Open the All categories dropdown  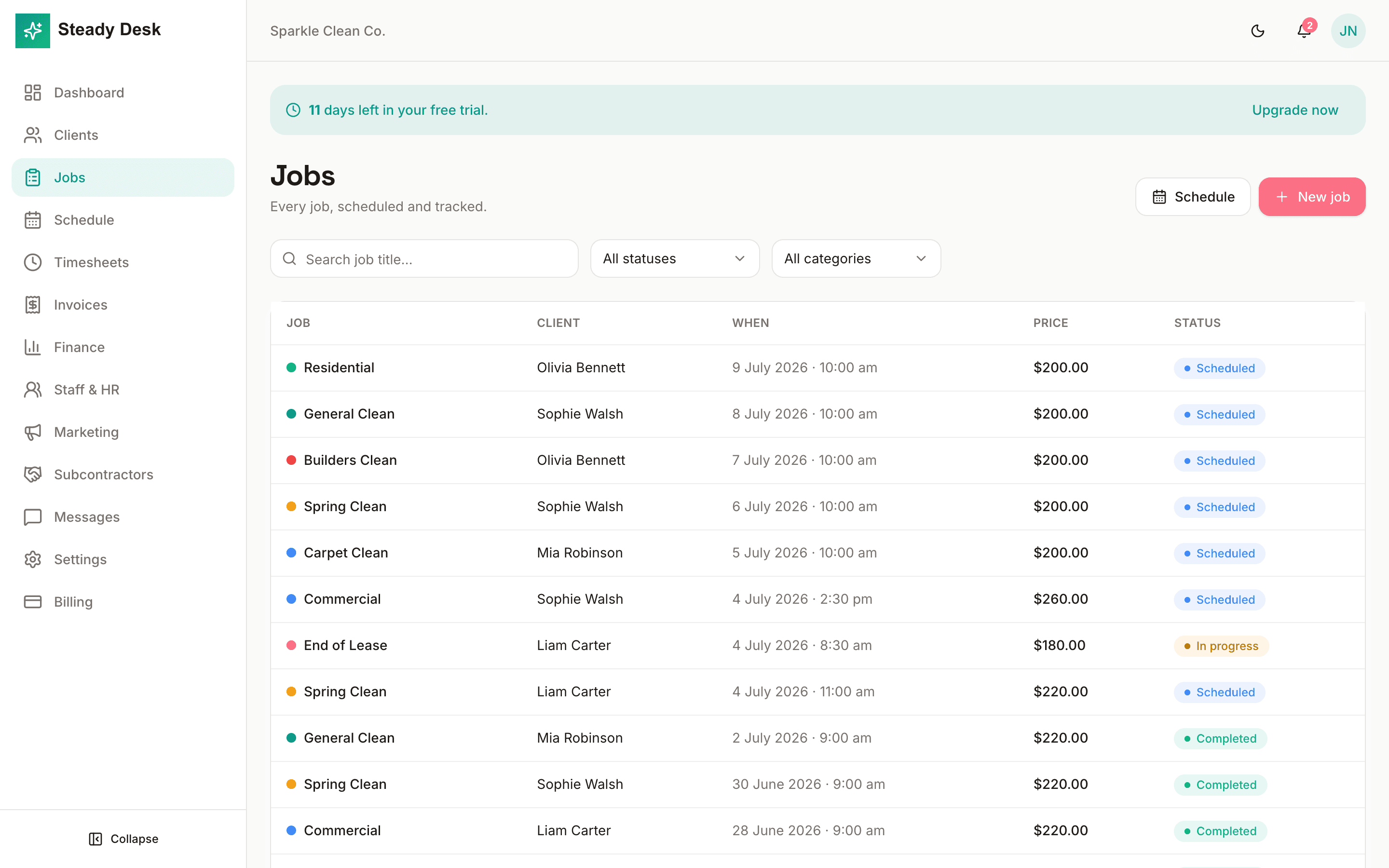pyautogui.click(x=856, y=259)
